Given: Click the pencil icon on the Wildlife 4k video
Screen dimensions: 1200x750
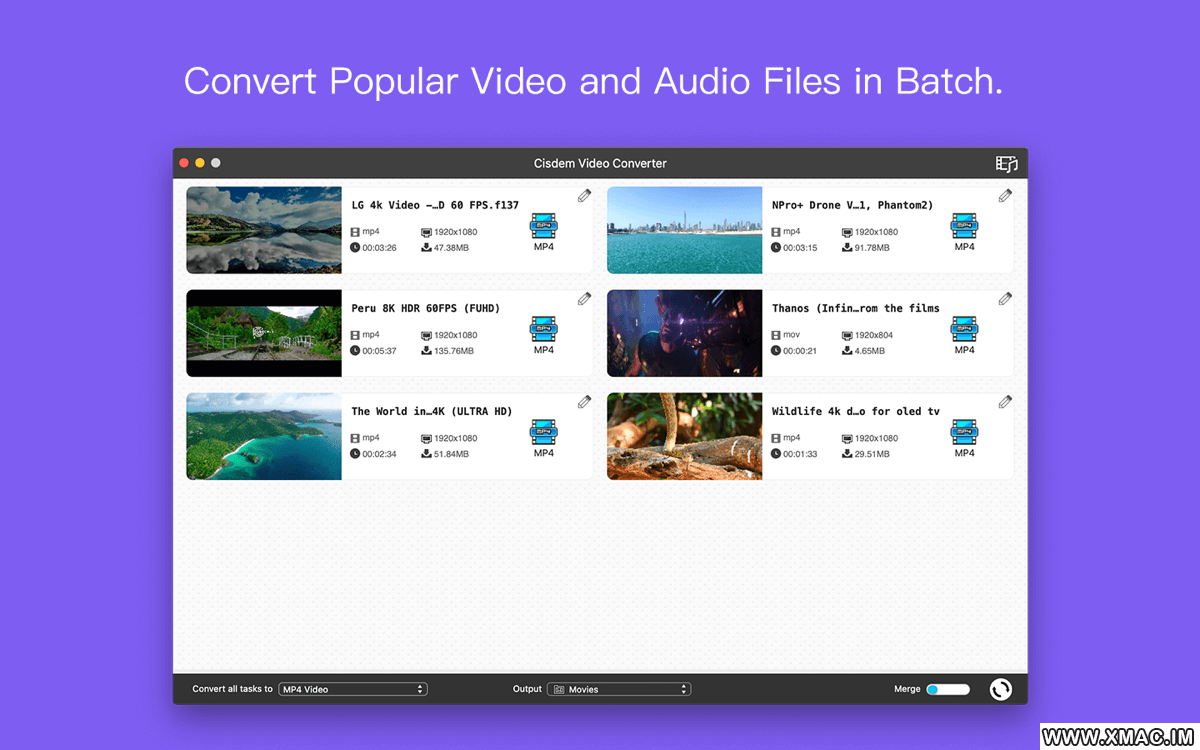Looking at the screenshot, I should pyautogui.click(x=1005, y=402).
